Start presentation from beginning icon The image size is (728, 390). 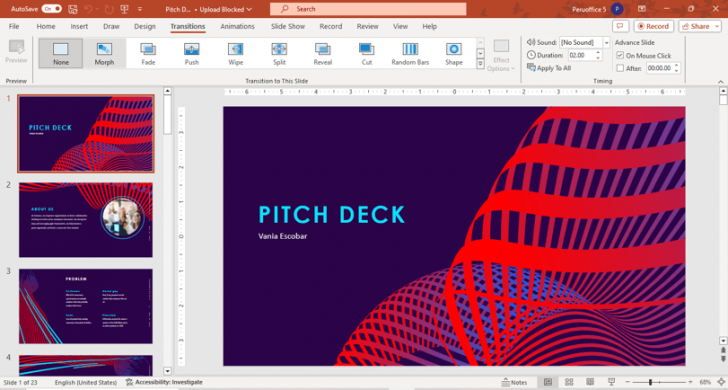pos(124,9)
